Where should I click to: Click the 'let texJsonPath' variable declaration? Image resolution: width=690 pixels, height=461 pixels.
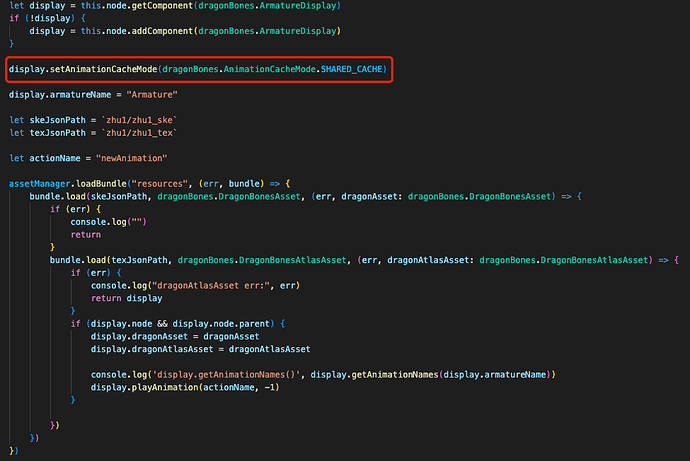[48, 133]
